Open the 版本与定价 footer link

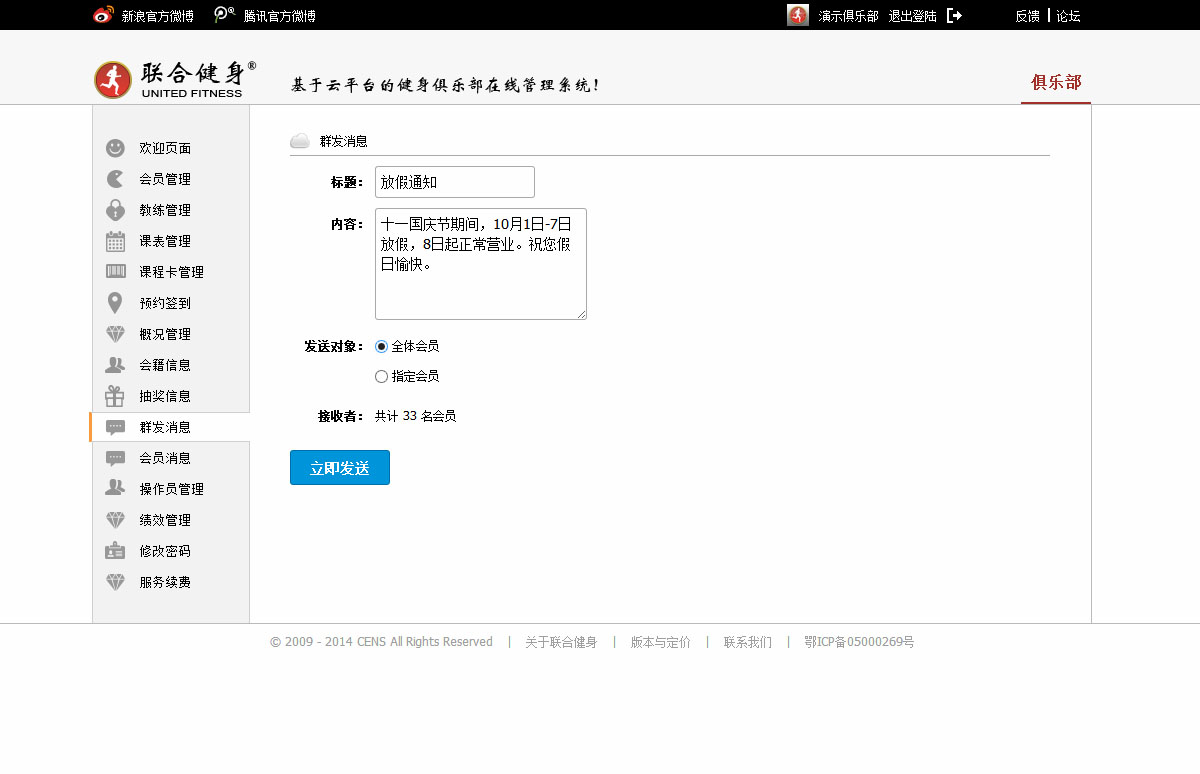660,642
